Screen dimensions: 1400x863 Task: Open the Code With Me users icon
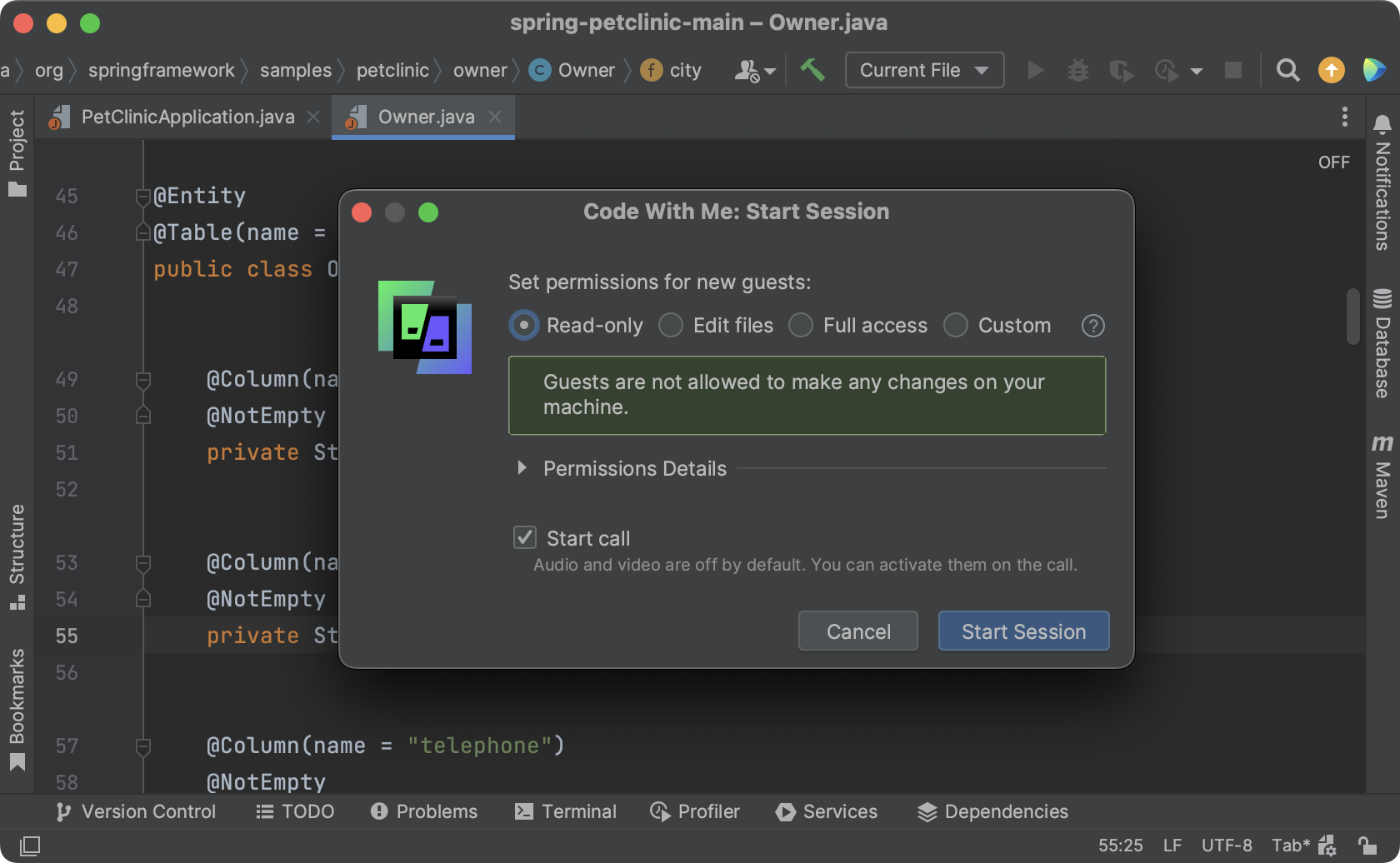[x=747, y=70]
